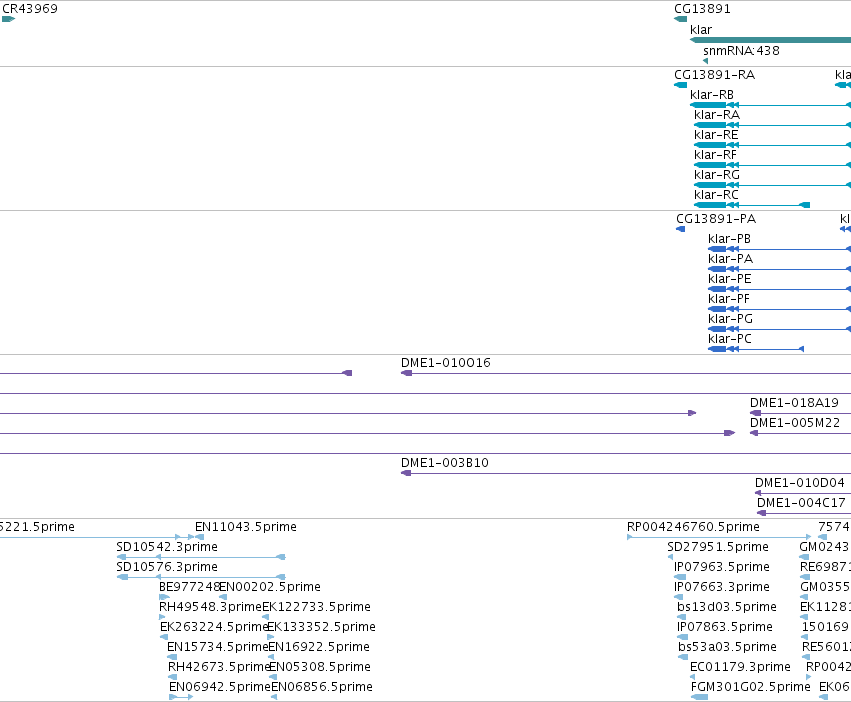Select the klar gene bar
Screen dimensions: 851x702
pyautogui.click(x=770, y=40)
